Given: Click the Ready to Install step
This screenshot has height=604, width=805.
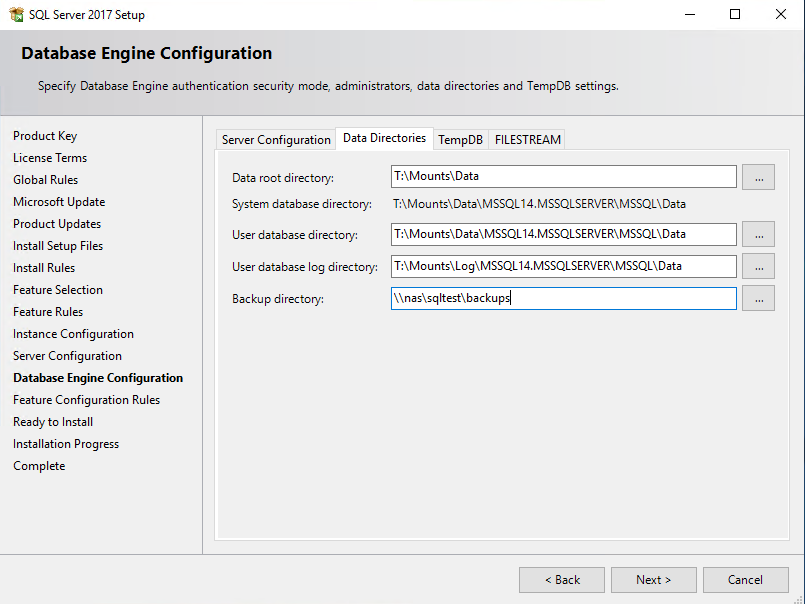Looking at the screenshot, I should [53, 422].
